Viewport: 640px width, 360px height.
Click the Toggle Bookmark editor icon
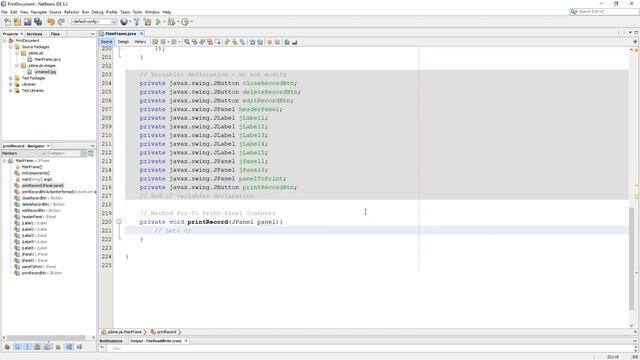click(x=242, y=42)
